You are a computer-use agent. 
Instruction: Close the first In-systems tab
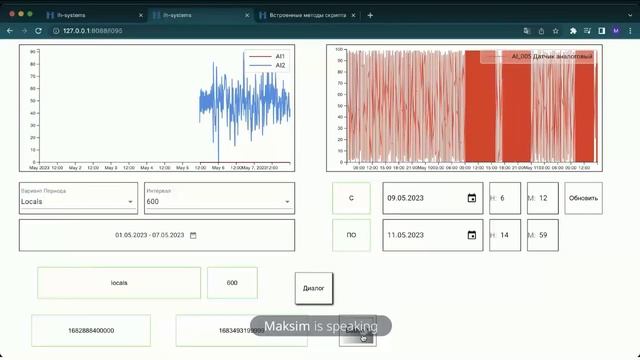[141, 15]
